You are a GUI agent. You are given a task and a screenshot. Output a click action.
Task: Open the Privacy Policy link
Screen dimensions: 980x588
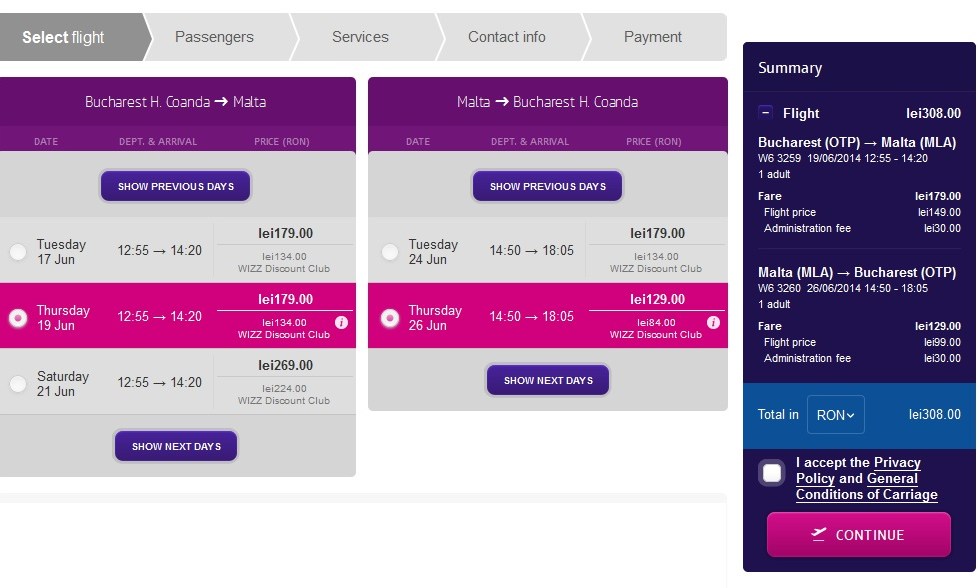click(897, 463)
